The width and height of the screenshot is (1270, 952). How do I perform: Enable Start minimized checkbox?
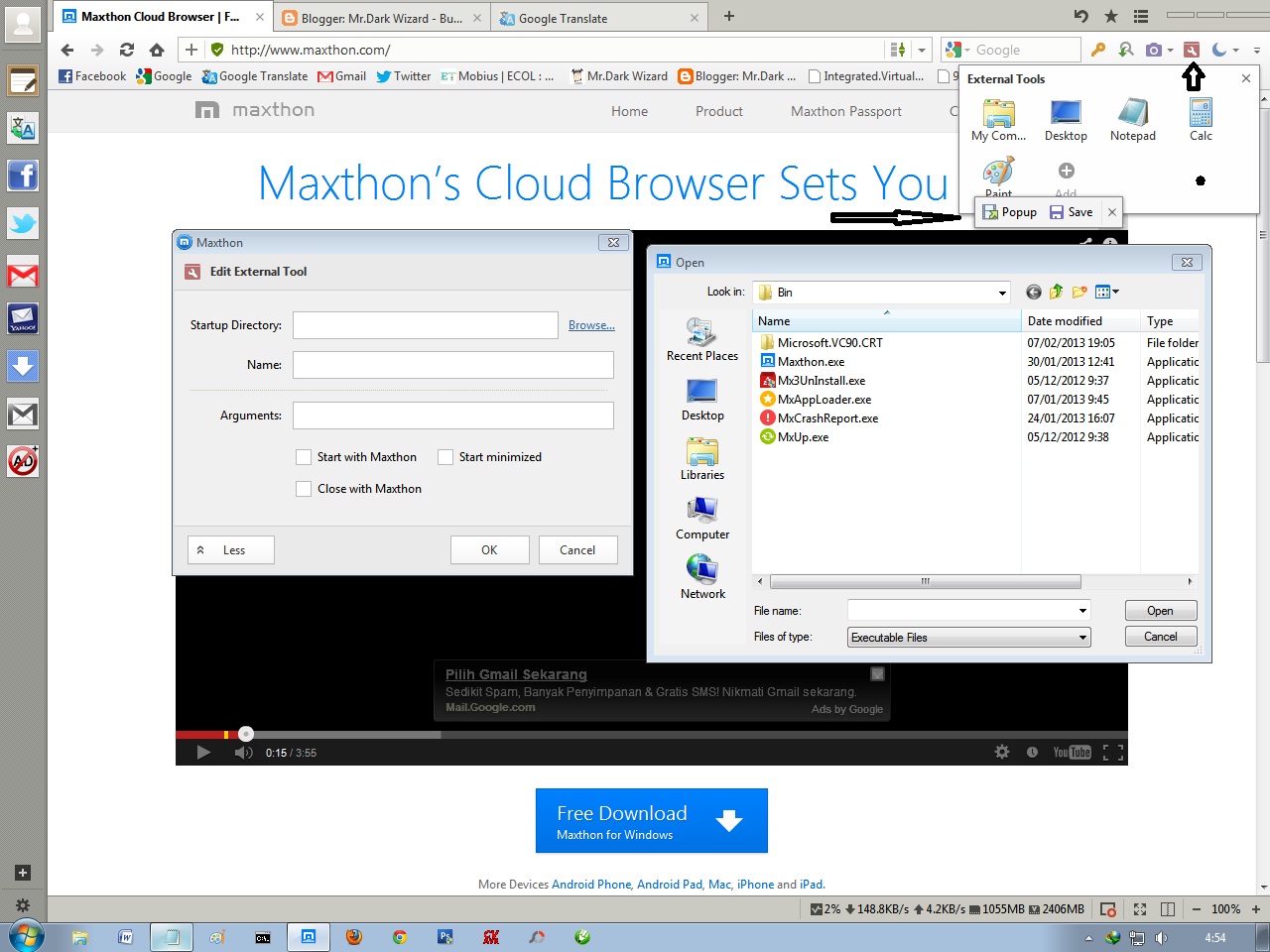[x=445, y=457]
